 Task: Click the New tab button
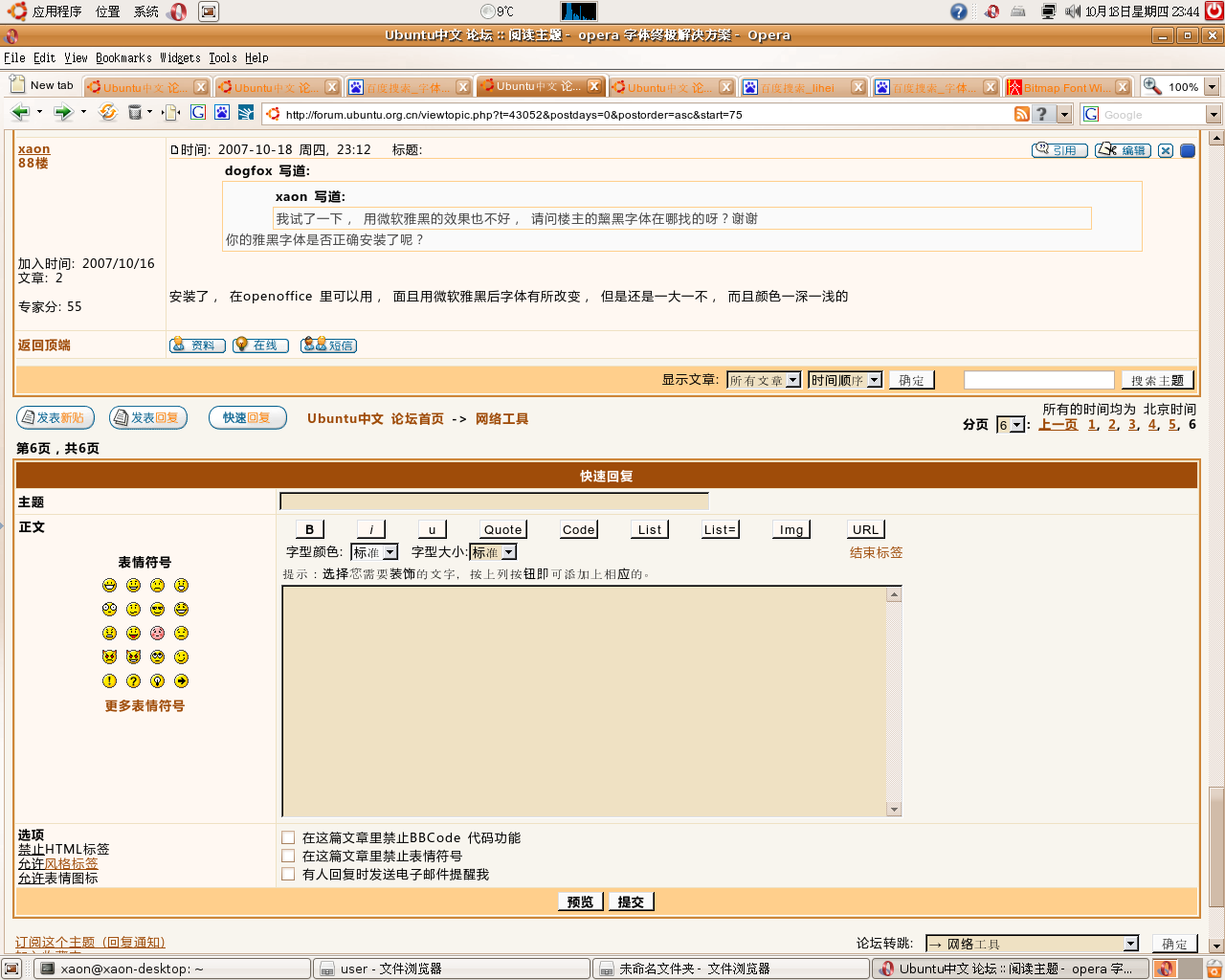pos(42,85)
